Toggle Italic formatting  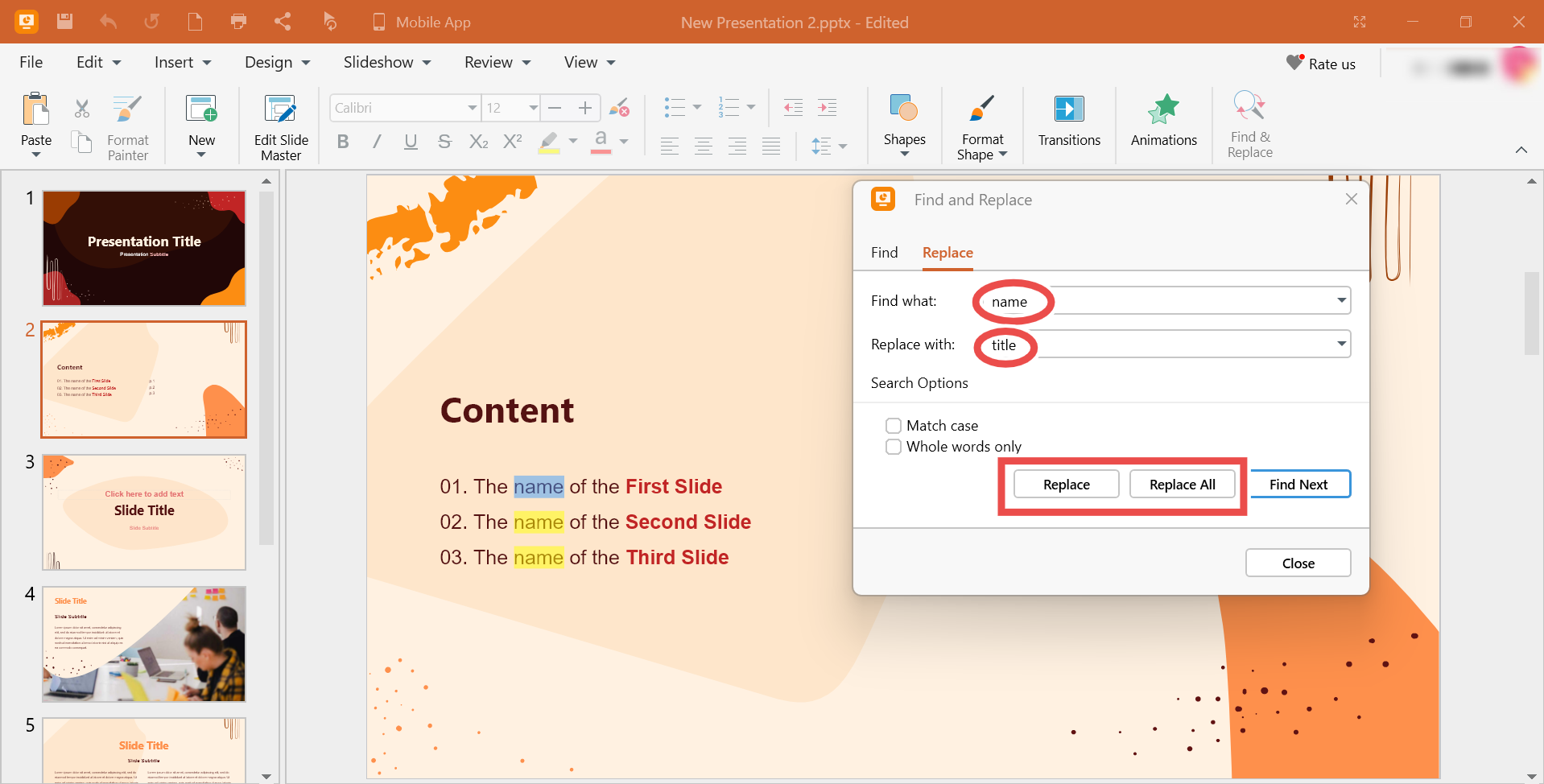[x=377, y=142]
